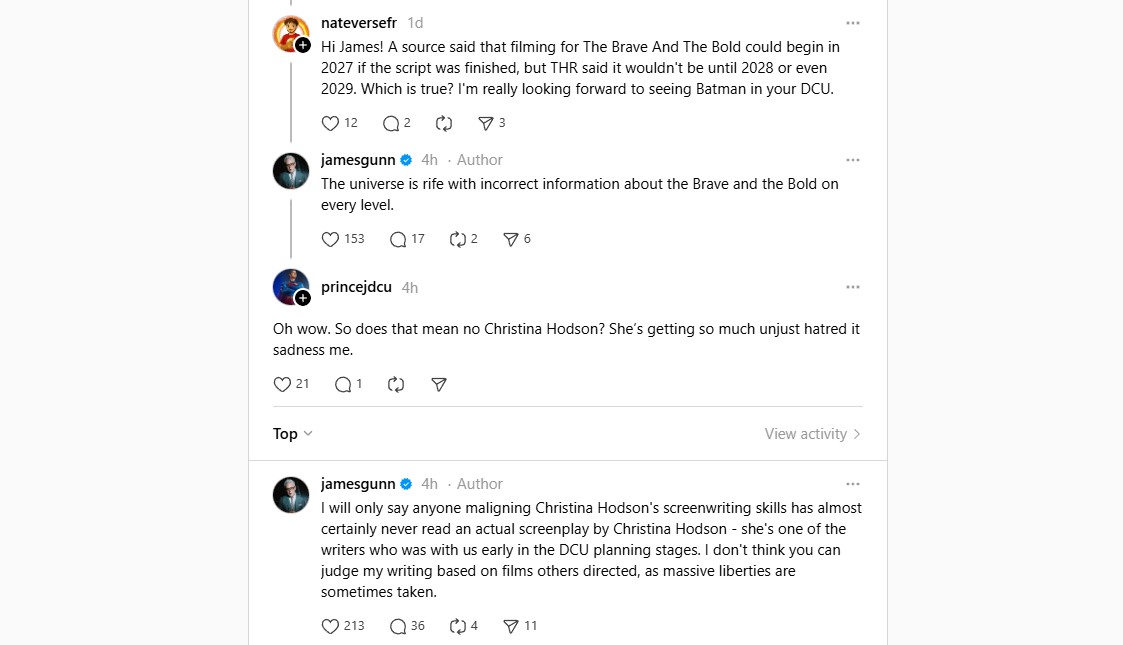Viewport: 1123px width, 645px height.
Task: Click jamesgunn's blue verified badge
Action: click(405, 159)
